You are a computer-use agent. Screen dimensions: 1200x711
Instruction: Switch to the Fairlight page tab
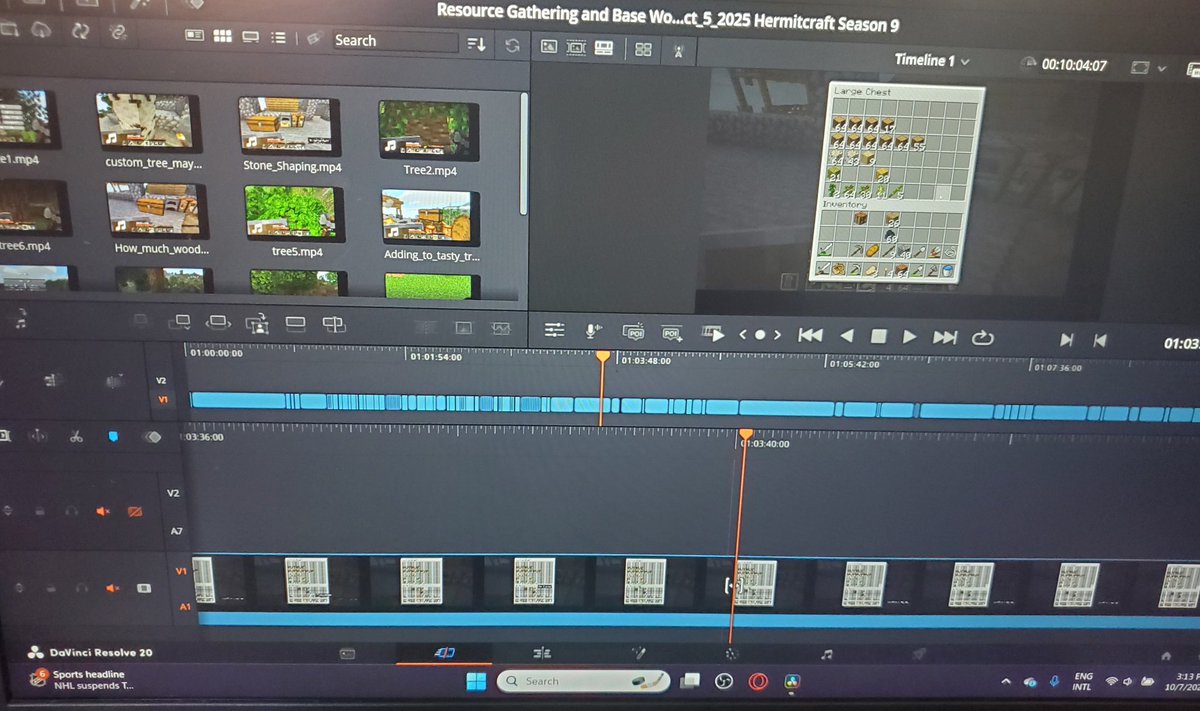coord(826,654)
